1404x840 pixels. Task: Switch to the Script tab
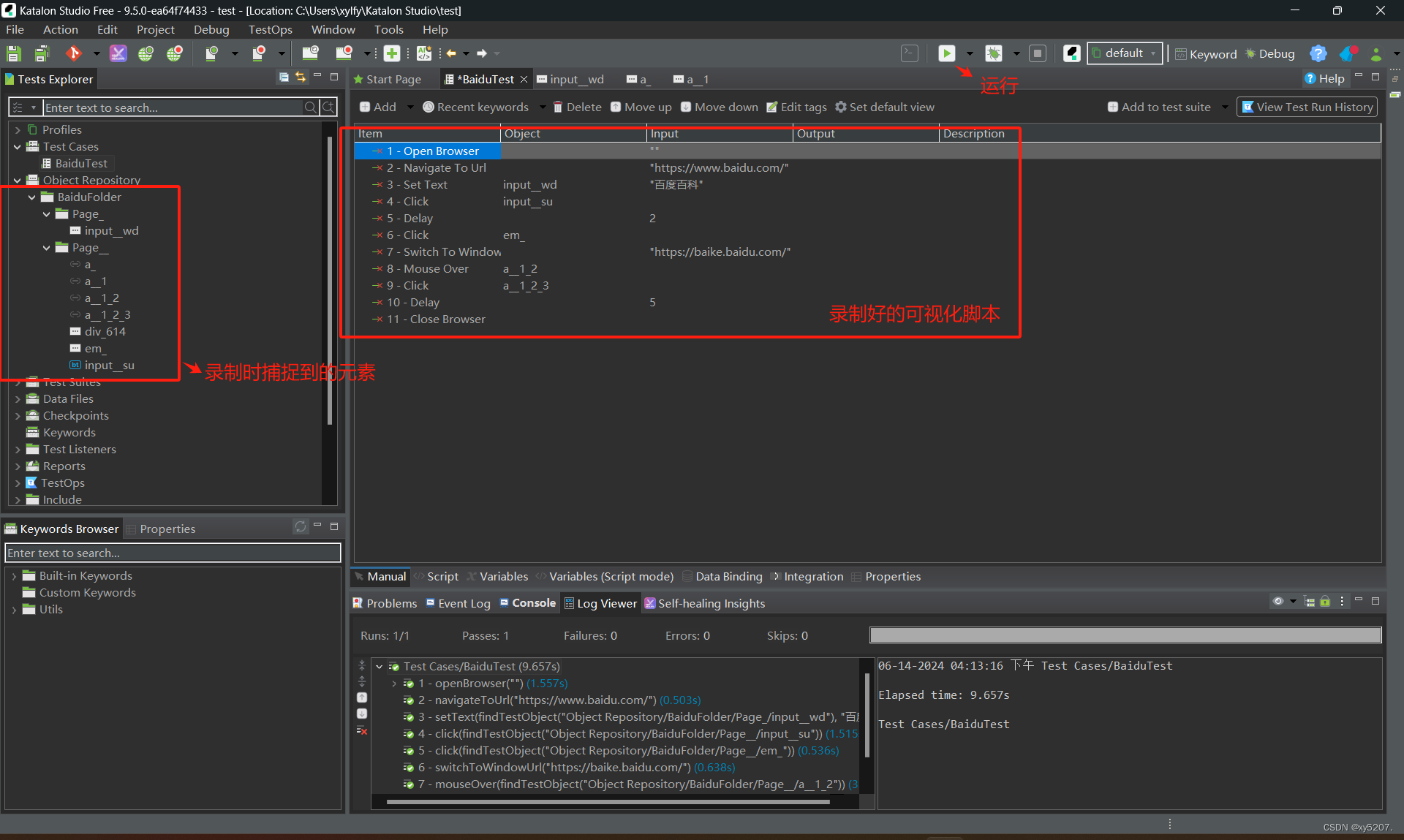coord(442,577)
